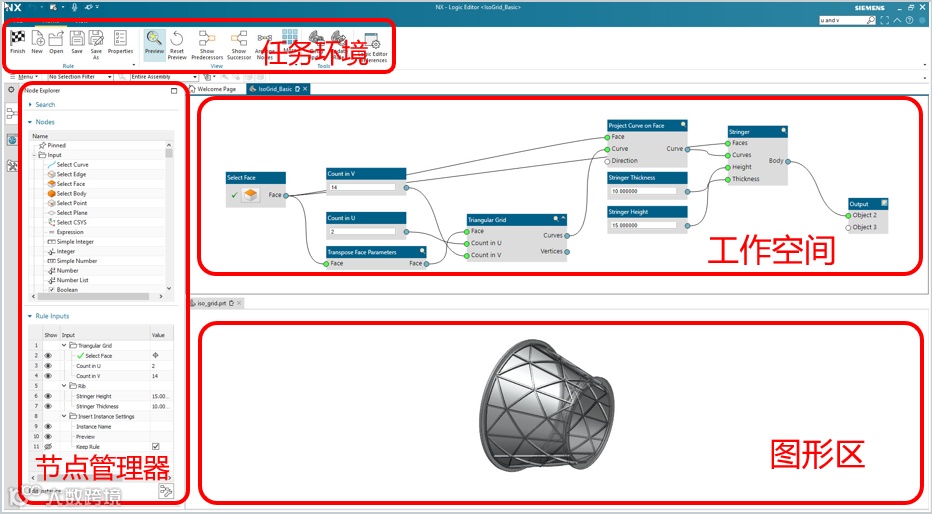Collapse the Triangular Grid group
The width and height of the screenshot is (932, 514).
coord(64,345)
